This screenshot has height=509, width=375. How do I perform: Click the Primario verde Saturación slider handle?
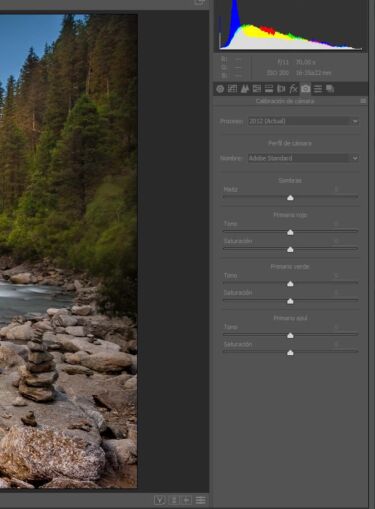[x=290, y=301]
